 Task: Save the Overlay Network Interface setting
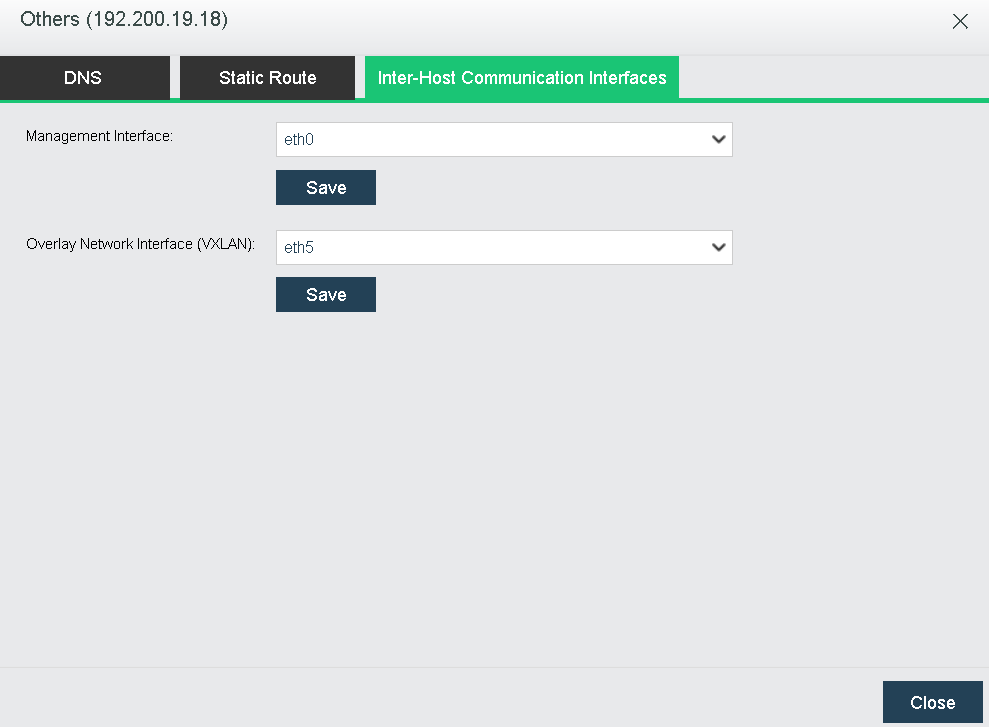click(325, 294)
